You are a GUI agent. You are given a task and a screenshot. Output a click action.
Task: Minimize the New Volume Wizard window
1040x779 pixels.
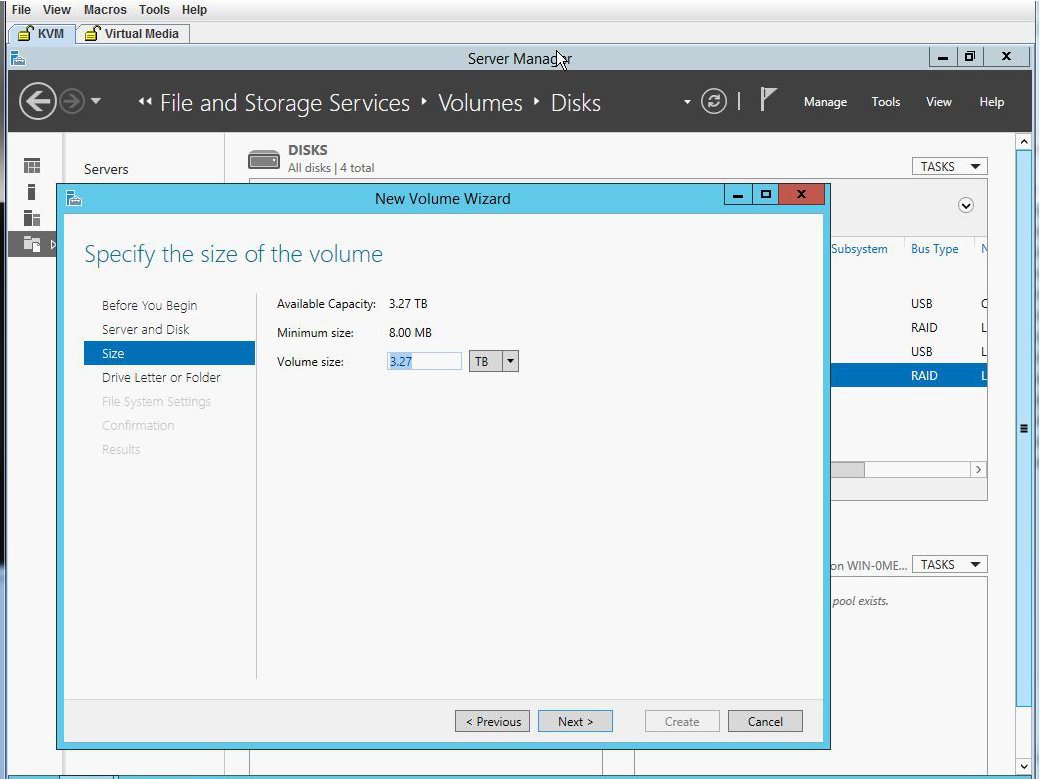coord(738,194)
